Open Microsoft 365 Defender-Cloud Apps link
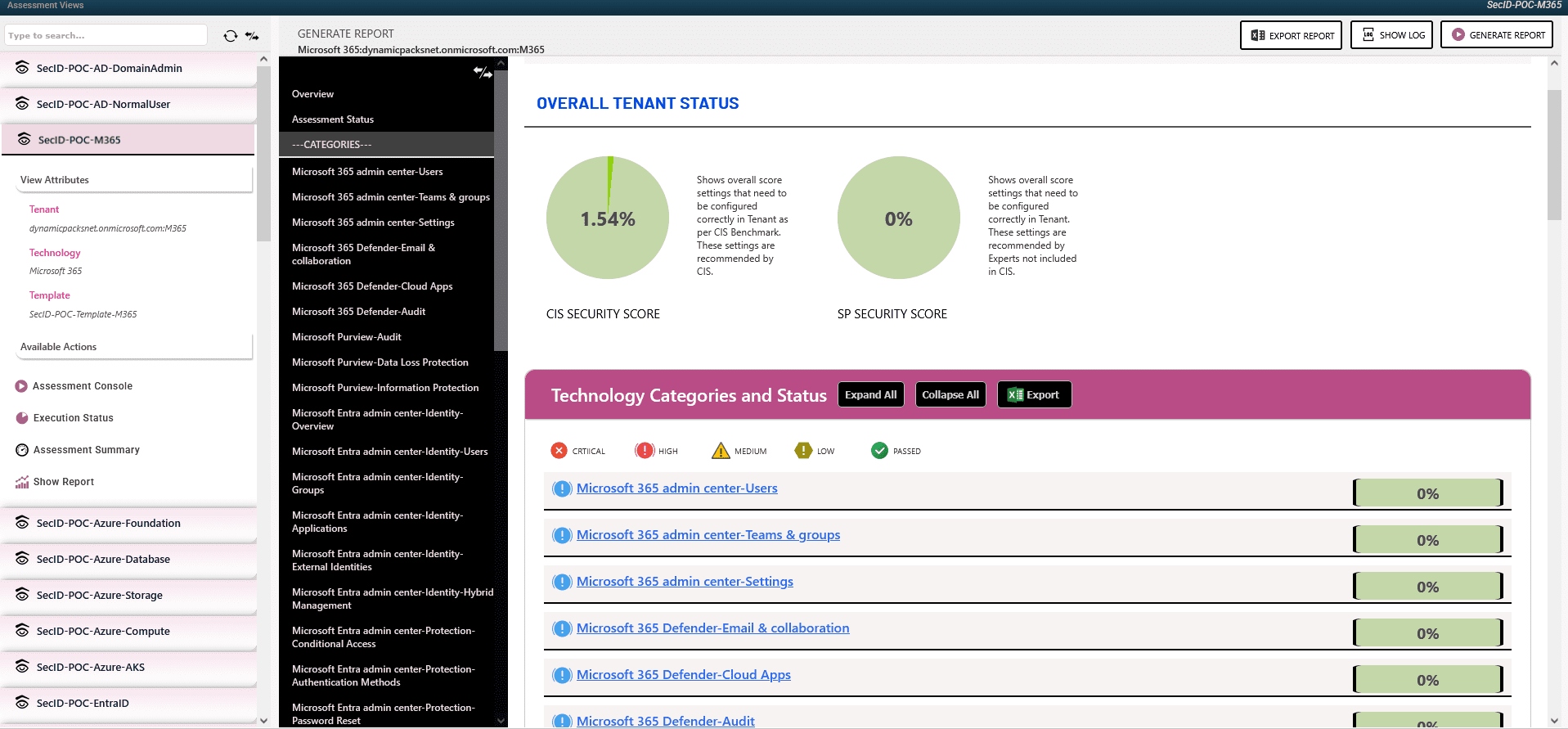1568x729 pixels. [x=683, y=675]
